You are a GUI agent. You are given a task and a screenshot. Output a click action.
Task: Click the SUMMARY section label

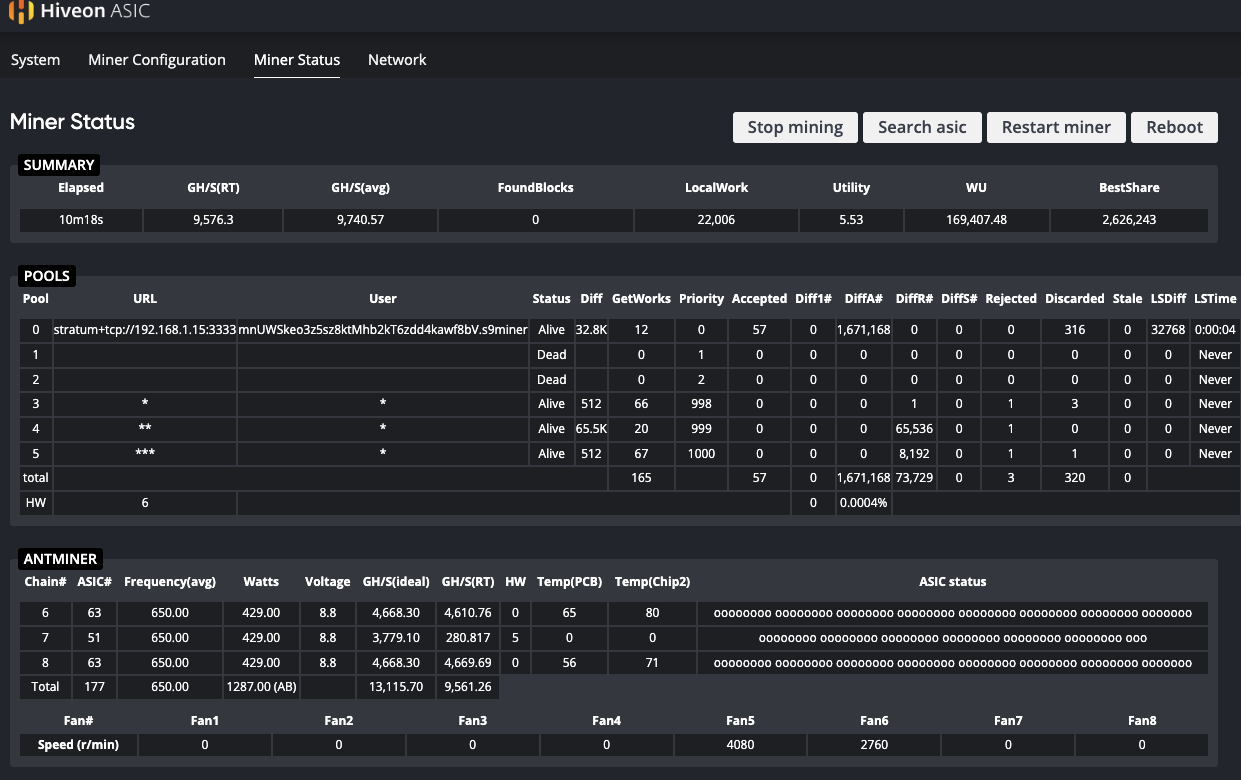pyautogui.click(x=59, y=165)
